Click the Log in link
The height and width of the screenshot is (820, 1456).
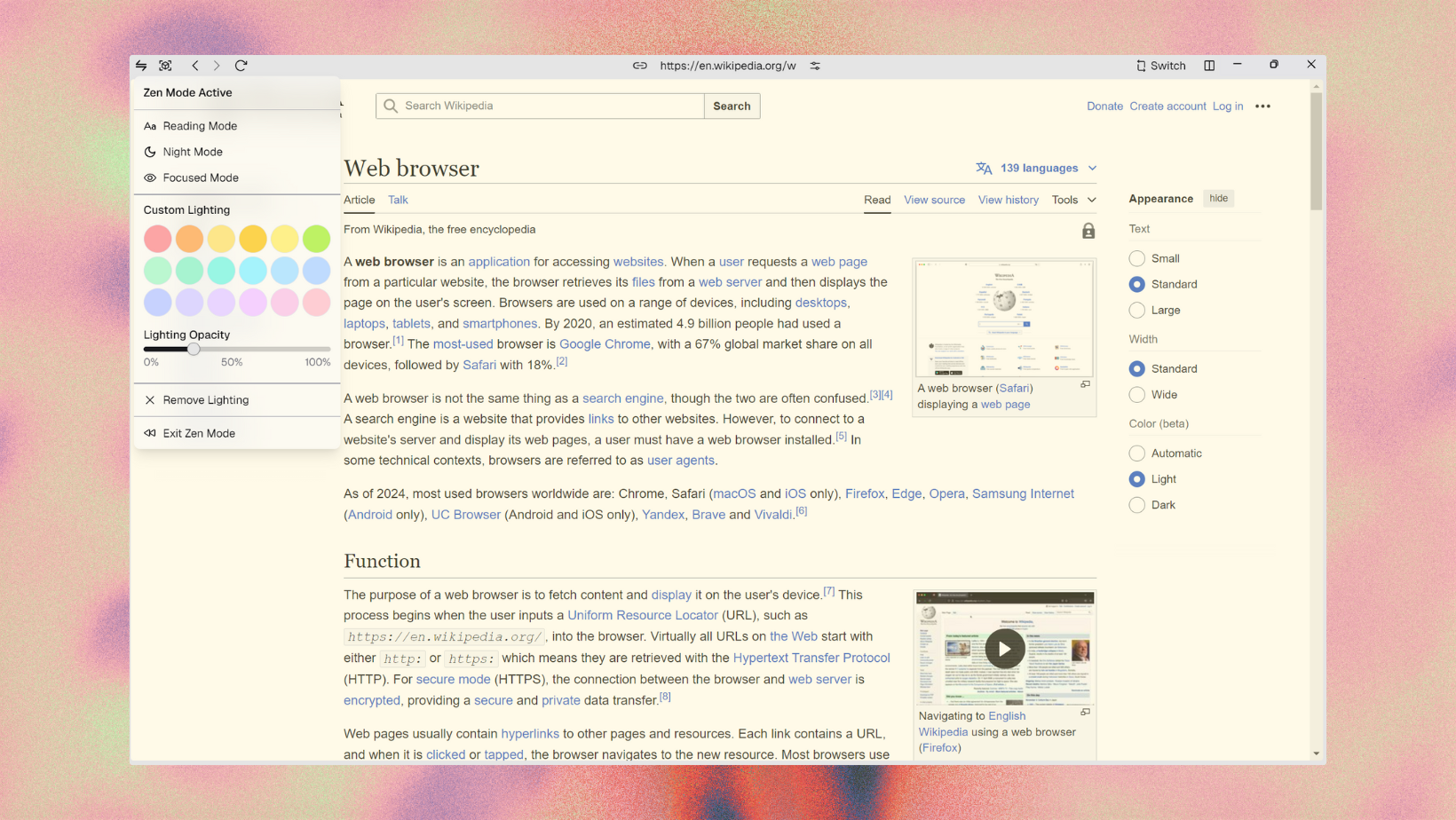(1228, 106)
